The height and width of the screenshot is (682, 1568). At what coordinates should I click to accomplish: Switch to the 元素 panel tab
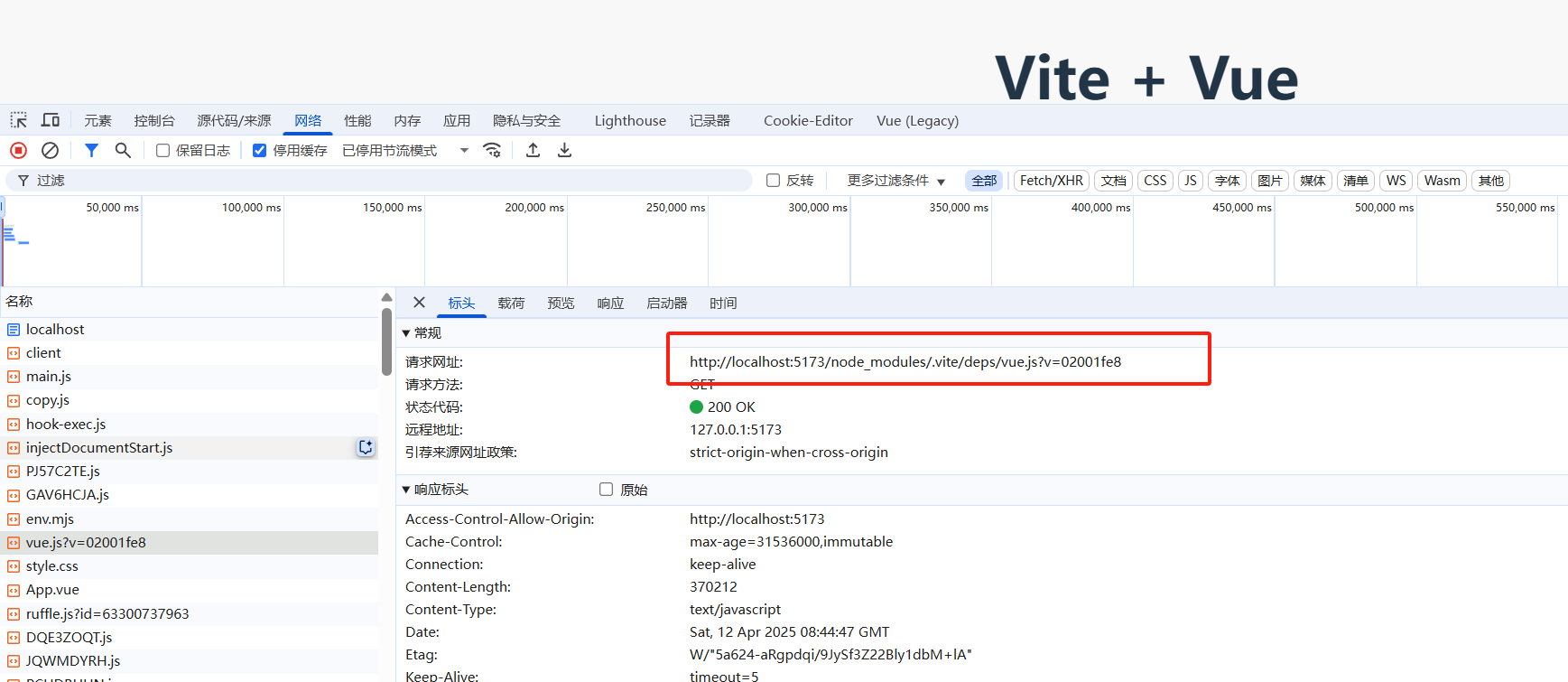click(x=97, y=120)
